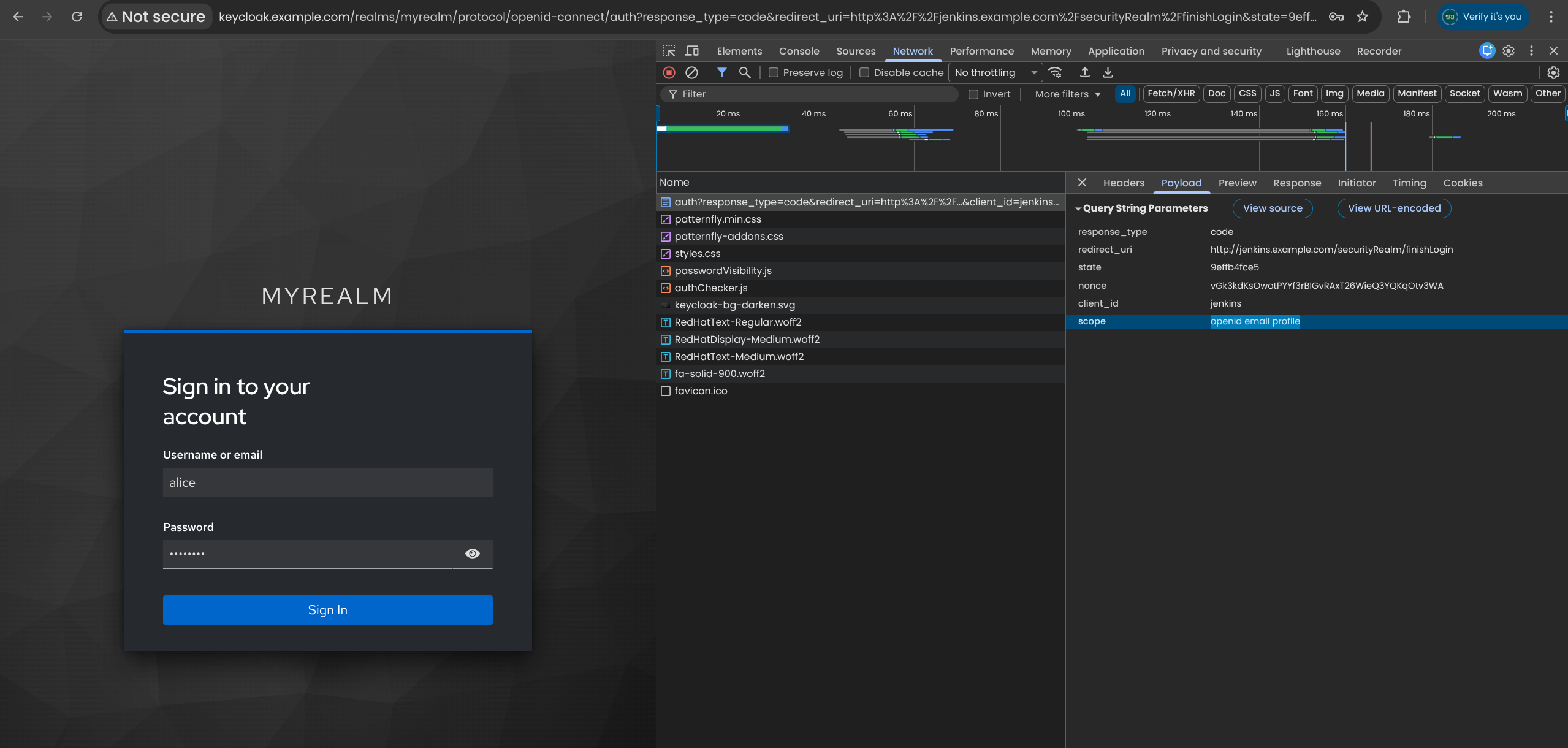
Task: Toggle password visibility eye icon
Action: pyautogui.click(x=472, y=554)
